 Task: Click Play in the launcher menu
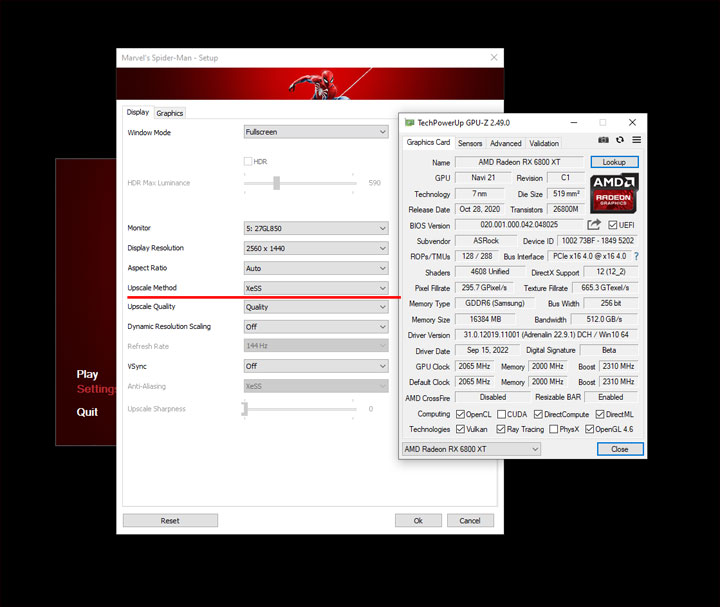click(x=87, y=374)
